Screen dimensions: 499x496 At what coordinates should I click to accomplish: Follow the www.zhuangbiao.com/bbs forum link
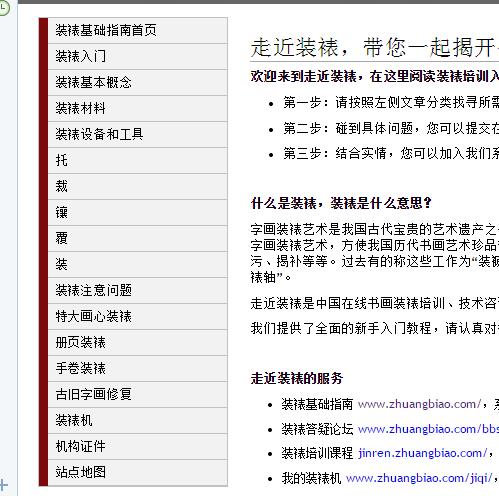[x=428, y=429]
